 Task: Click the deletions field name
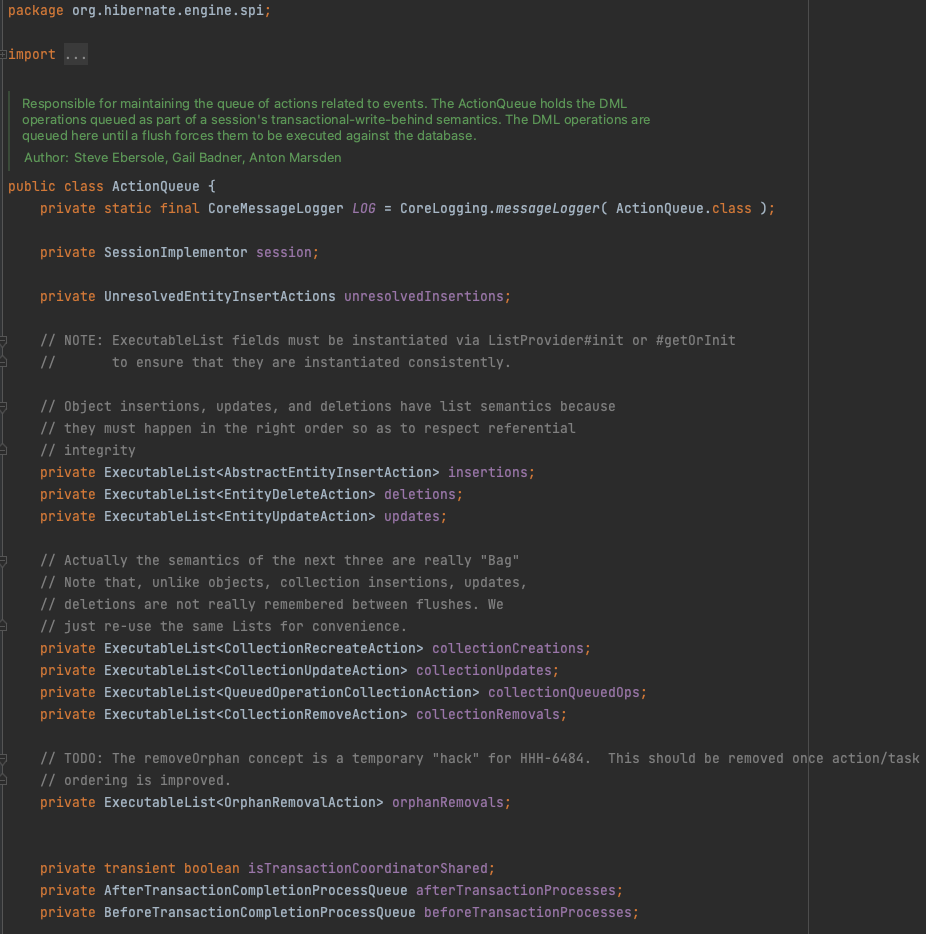[x=419, y=494]
